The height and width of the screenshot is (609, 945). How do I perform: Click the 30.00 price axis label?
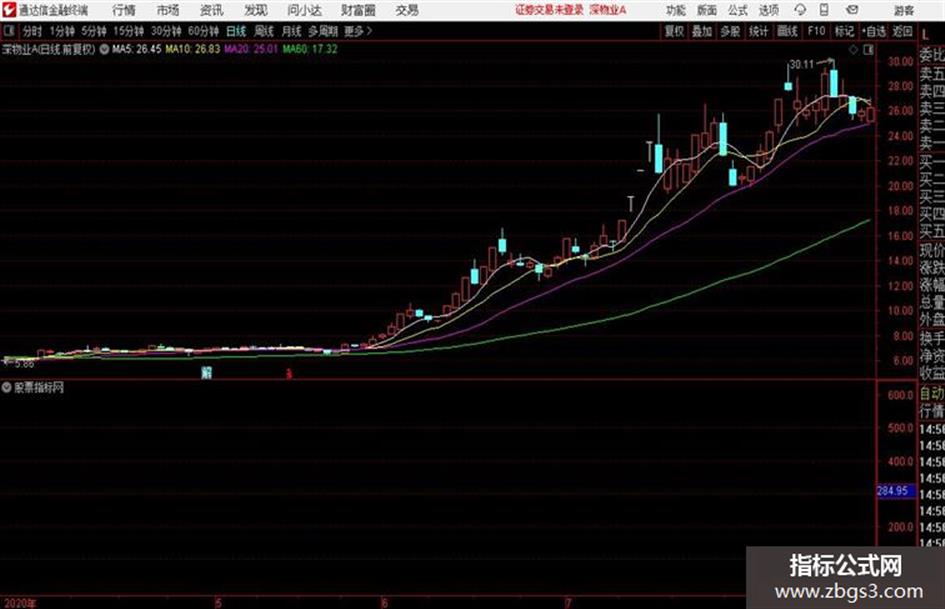click(900, 62)
